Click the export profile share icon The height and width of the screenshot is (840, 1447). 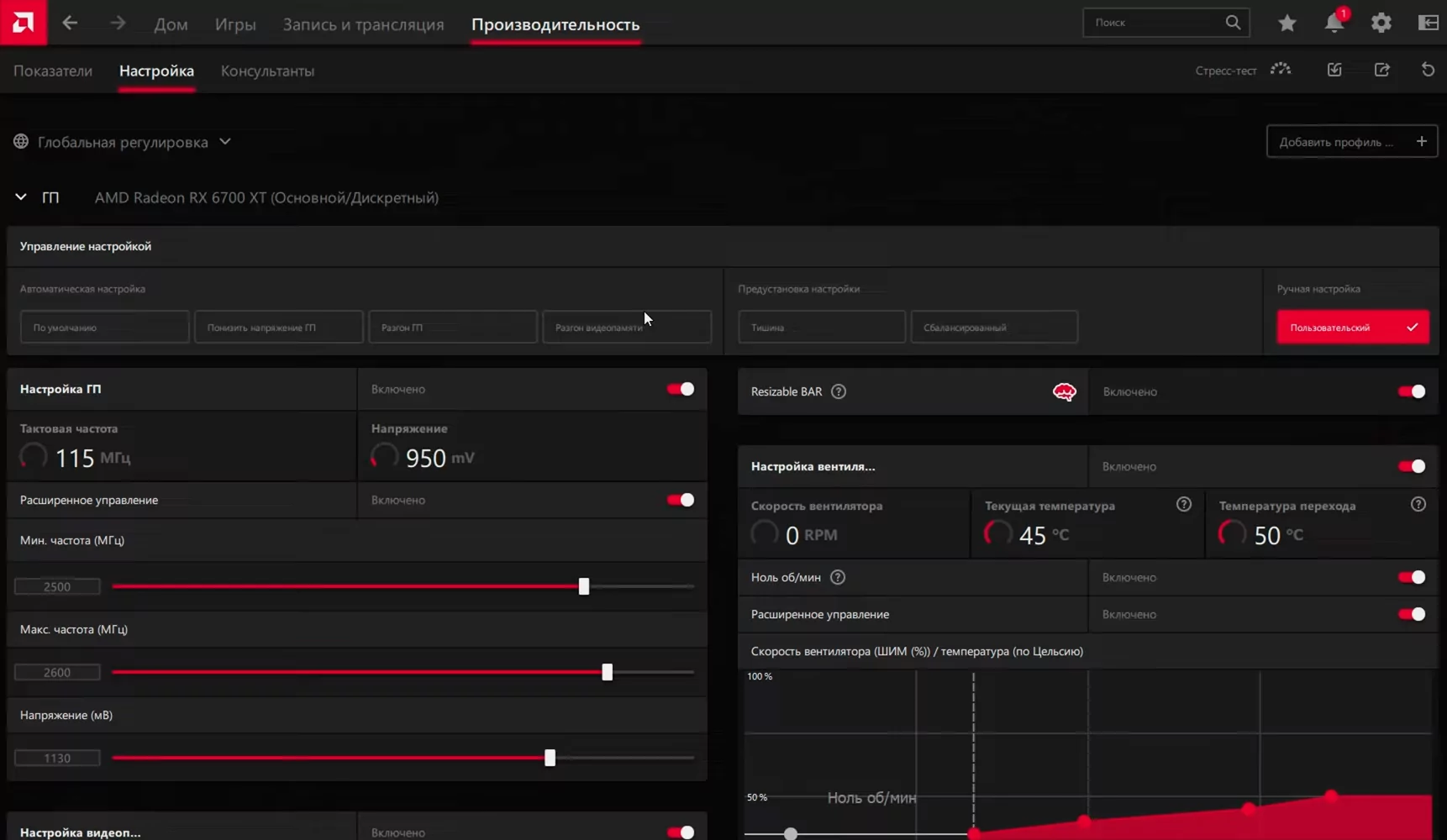1381,70
